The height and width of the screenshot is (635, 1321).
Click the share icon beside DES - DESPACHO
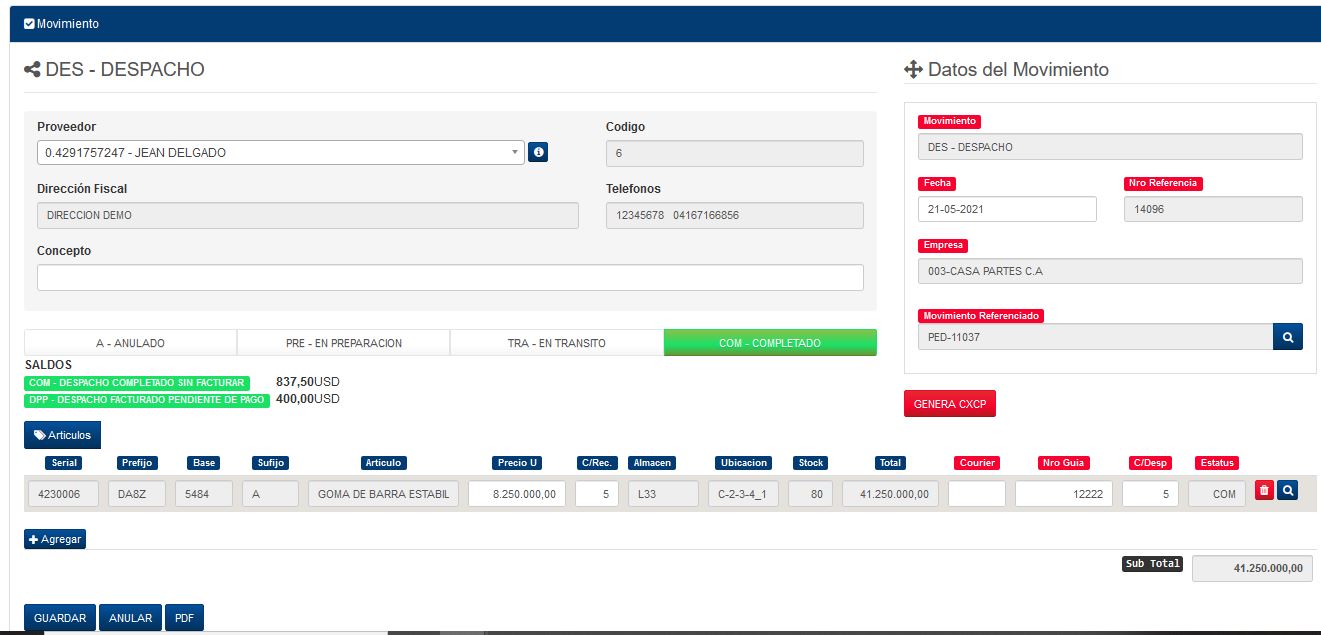[32, 70]
